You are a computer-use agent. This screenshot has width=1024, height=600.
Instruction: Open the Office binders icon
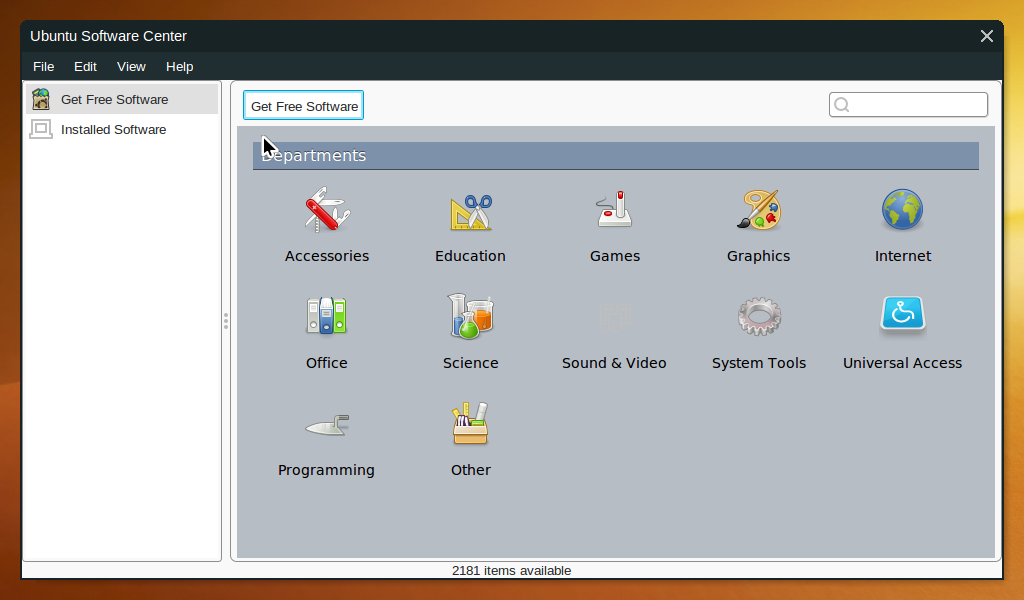click(327, 316)
